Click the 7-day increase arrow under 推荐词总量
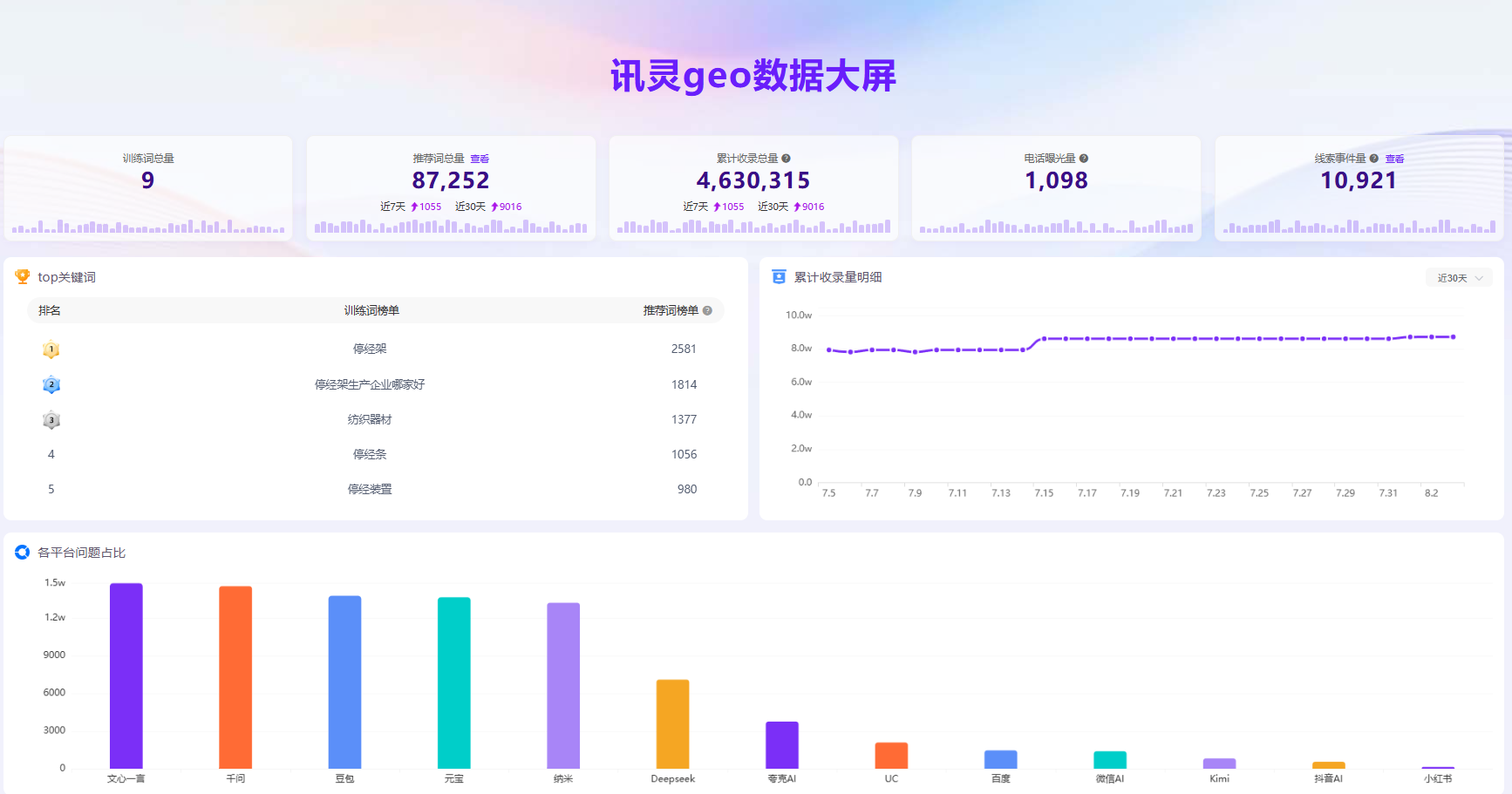The width and height of the screenshot is (1512, 794). click(x=414, y=207)
